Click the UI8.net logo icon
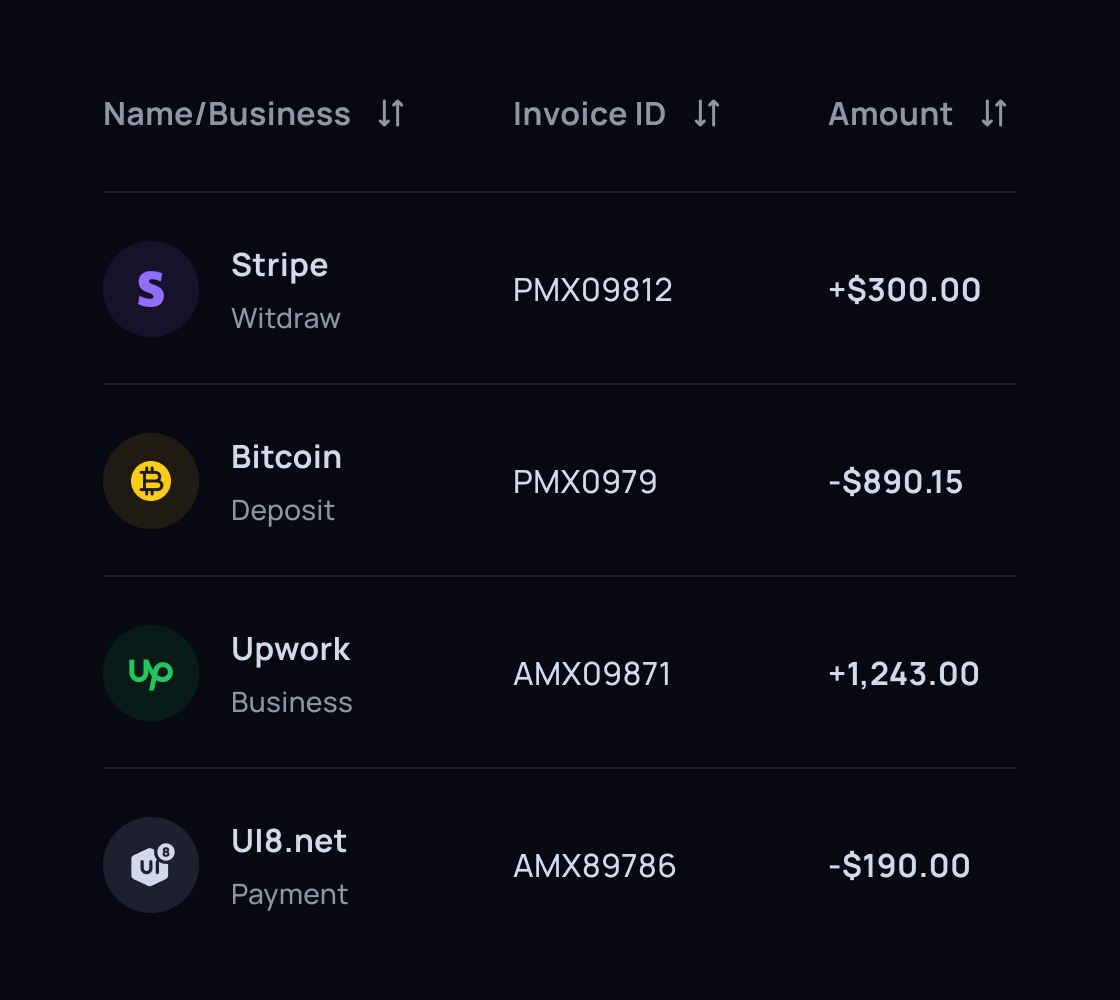This screenshot has height=1000, width=1120. click(x=151, y=866)
